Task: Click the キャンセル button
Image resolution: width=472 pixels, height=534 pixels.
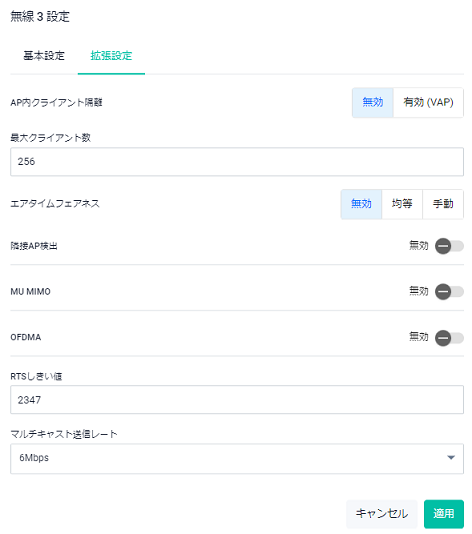Action: pyautogui.click(x=381, y=514)
